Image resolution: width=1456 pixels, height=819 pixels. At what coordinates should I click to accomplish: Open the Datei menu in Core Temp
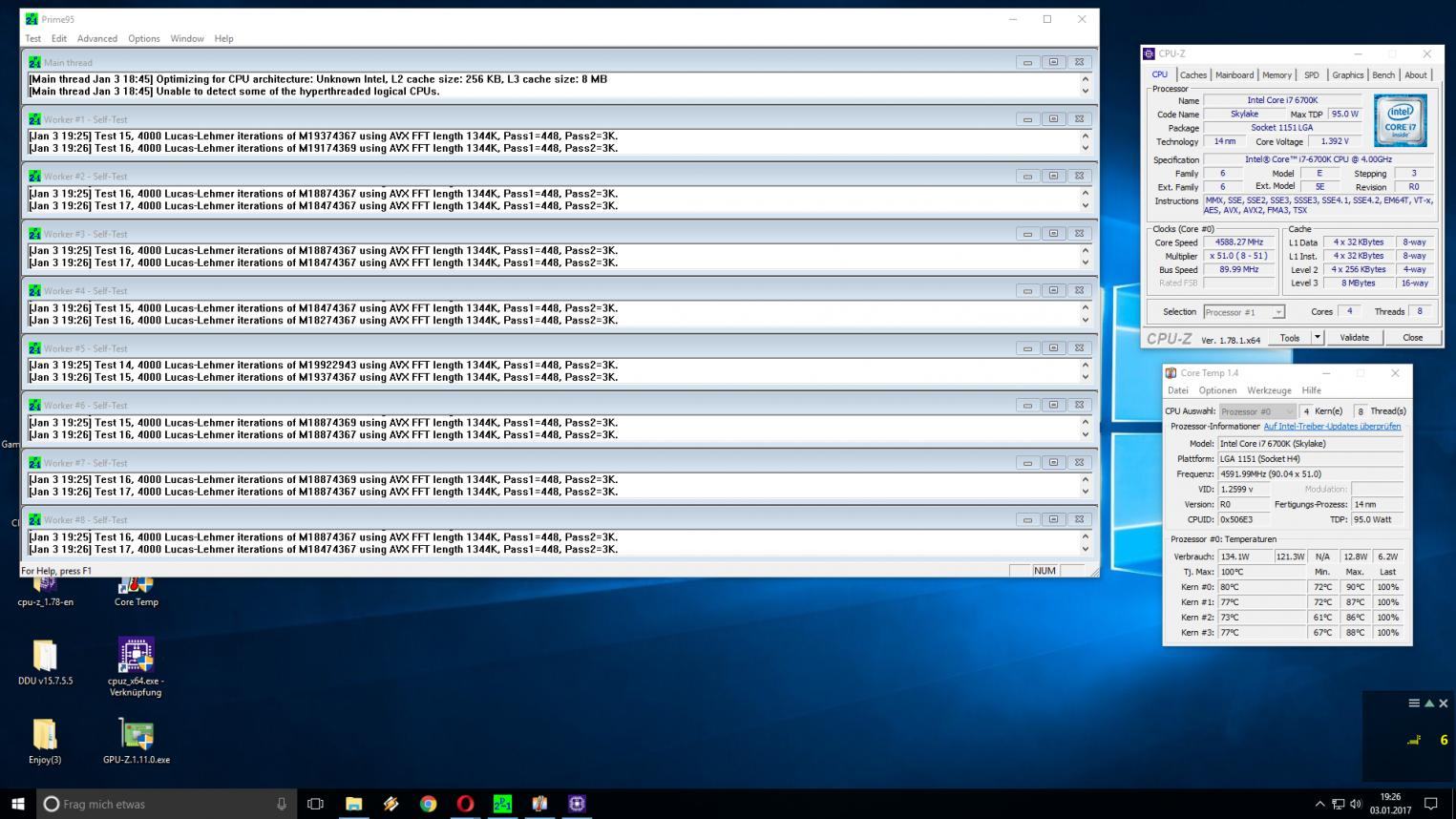(x=1178, y=390)
